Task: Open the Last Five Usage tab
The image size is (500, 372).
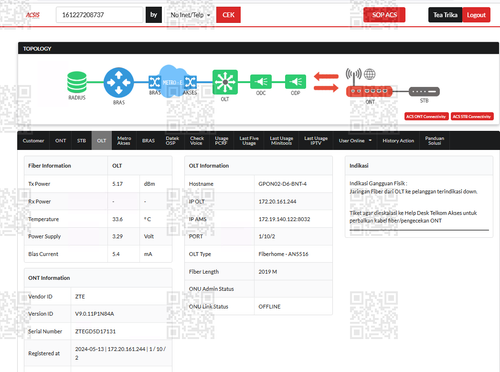Action: [x=249, y=141]
